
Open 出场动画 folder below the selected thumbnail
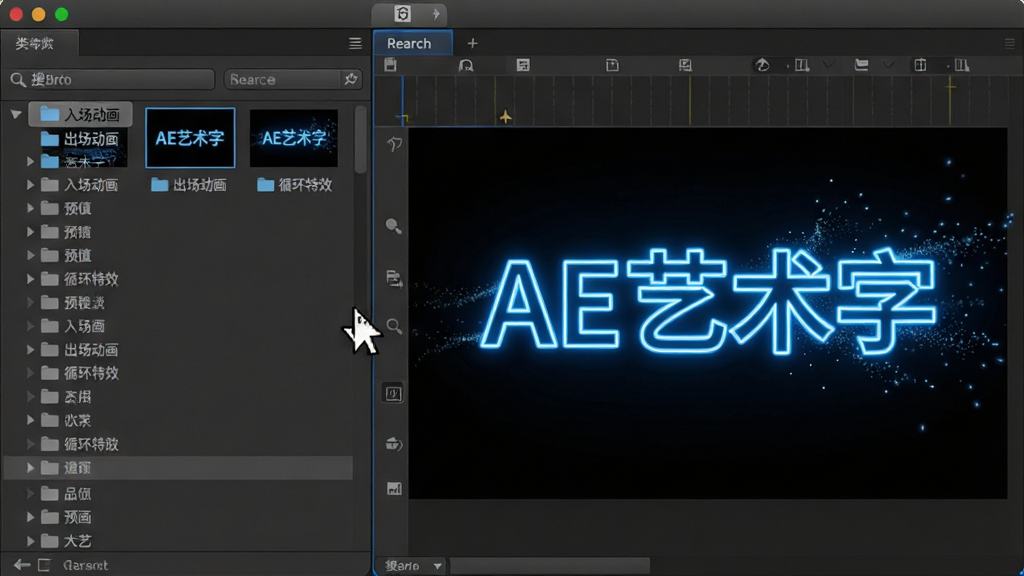pyautogui.click(x=189, y=185)
